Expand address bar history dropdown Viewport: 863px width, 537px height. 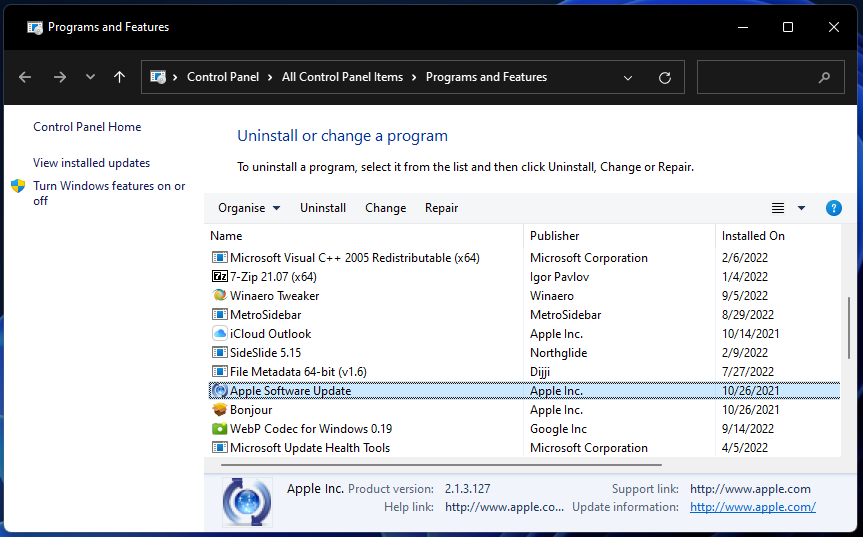(x=628, y=78)
